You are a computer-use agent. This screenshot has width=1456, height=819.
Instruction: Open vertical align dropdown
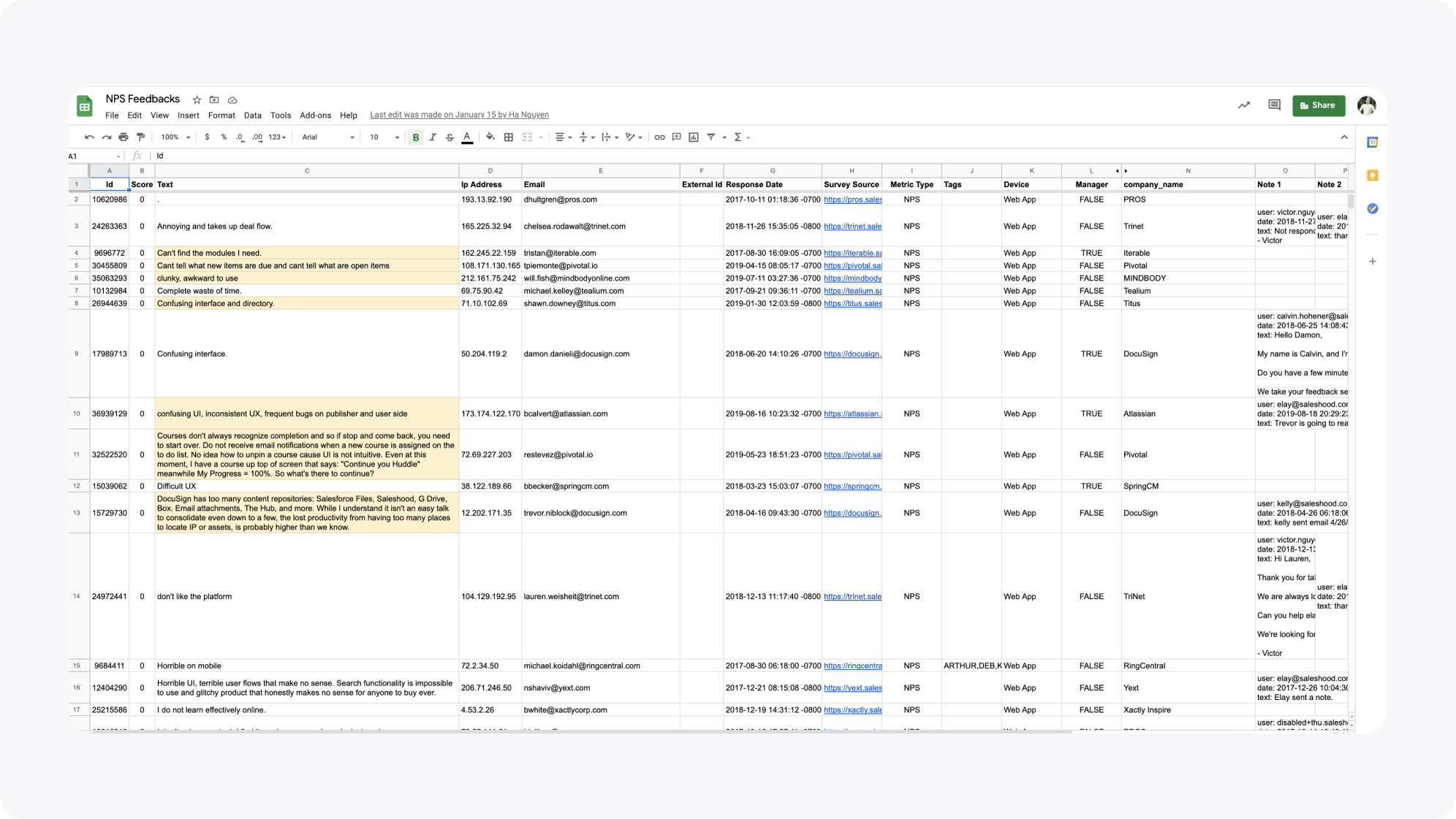[x=586, y=137]
